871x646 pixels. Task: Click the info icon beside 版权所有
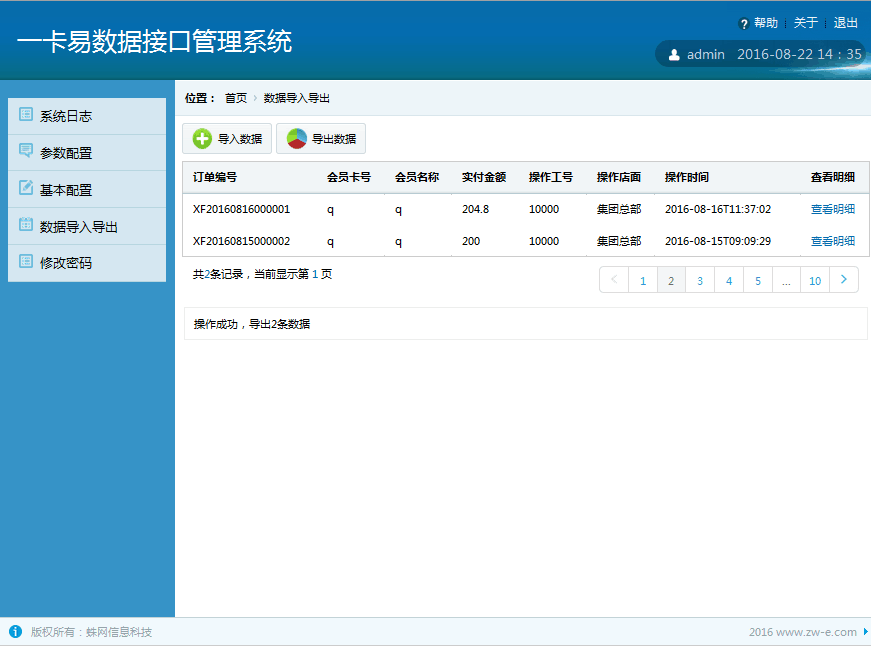14,631
